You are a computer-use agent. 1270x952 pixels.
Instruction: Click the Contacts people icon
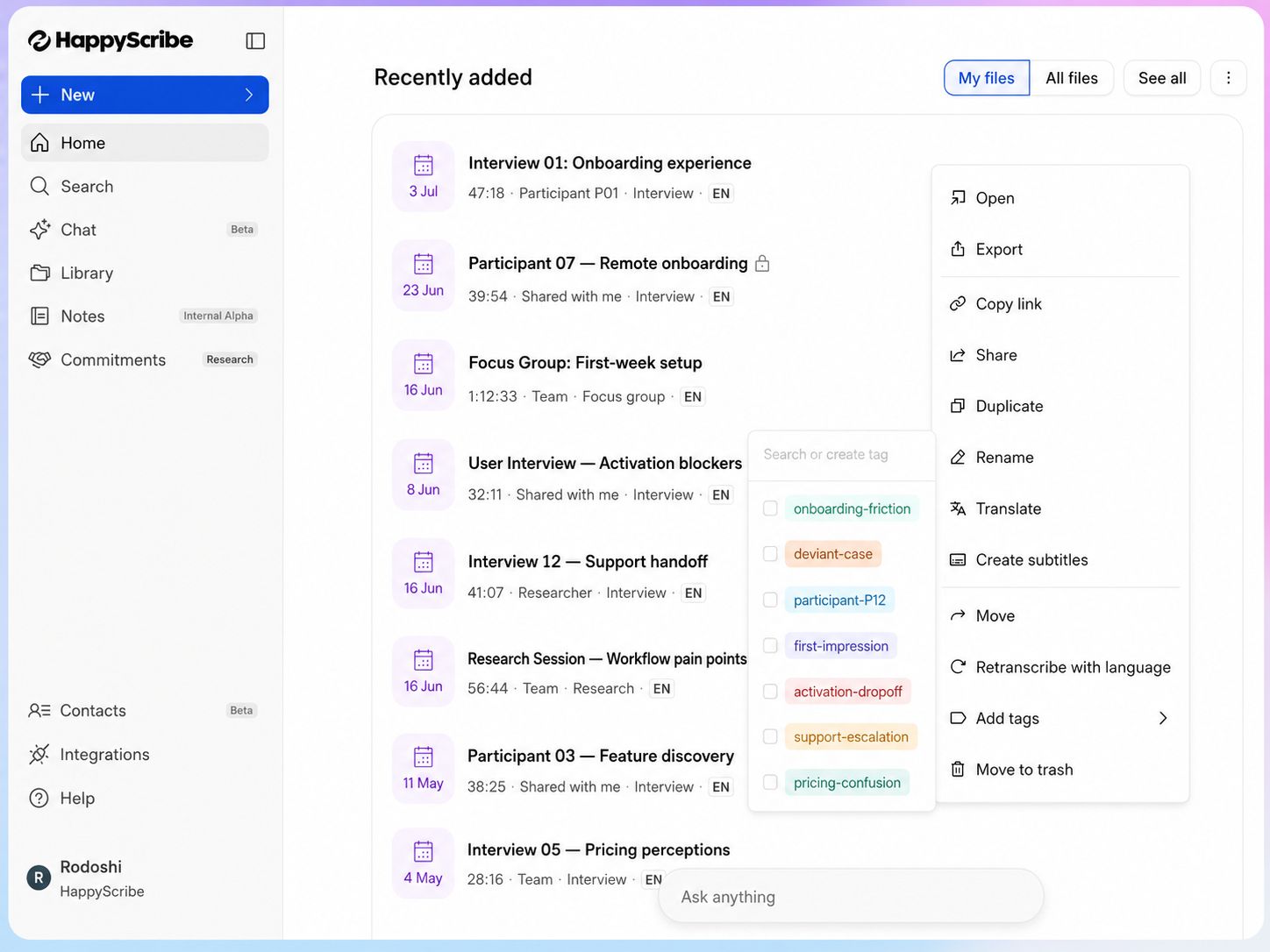(x=39, y=711)
